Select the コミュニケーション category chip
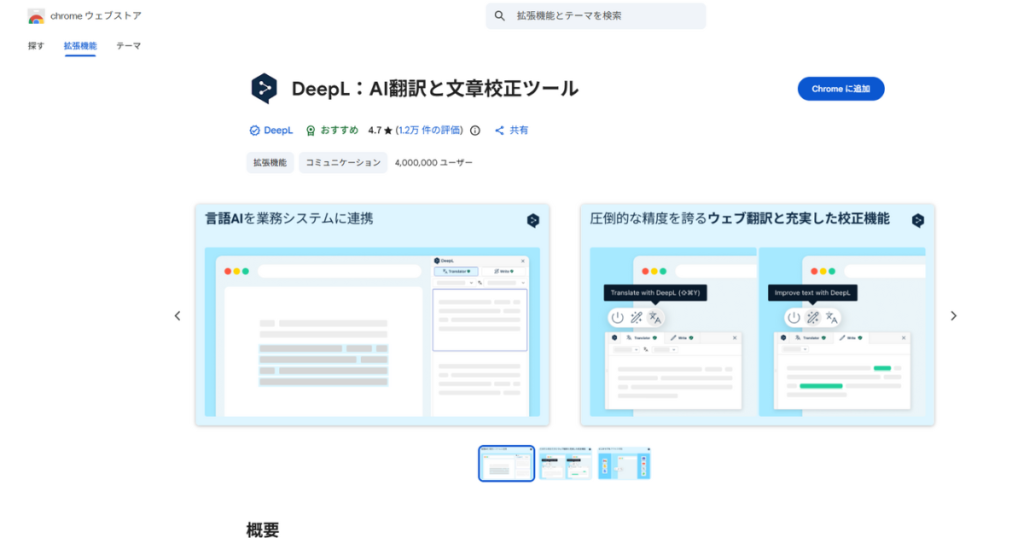 [x=343, y=162]
